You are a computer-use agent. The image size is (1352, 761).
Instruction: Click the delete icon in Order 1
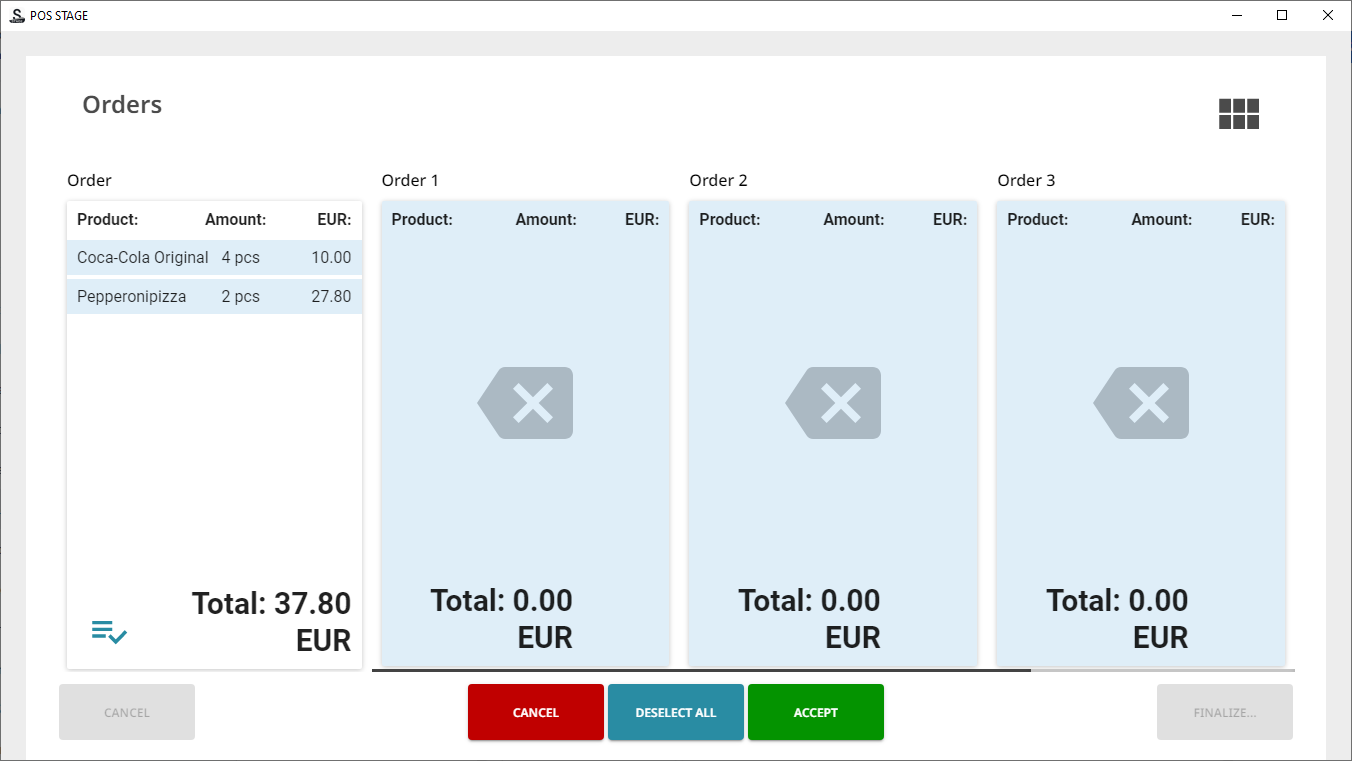tap(526, 403)
